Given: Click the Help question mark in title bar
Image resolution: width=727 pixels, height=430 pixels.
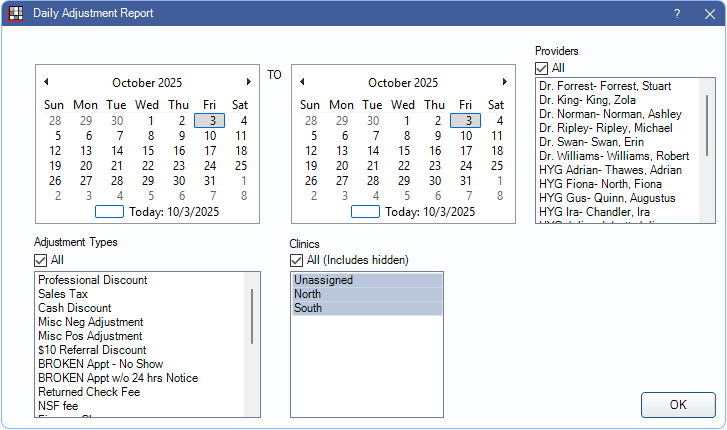Looking at the screenshot, I should click(x=677, y=14).
